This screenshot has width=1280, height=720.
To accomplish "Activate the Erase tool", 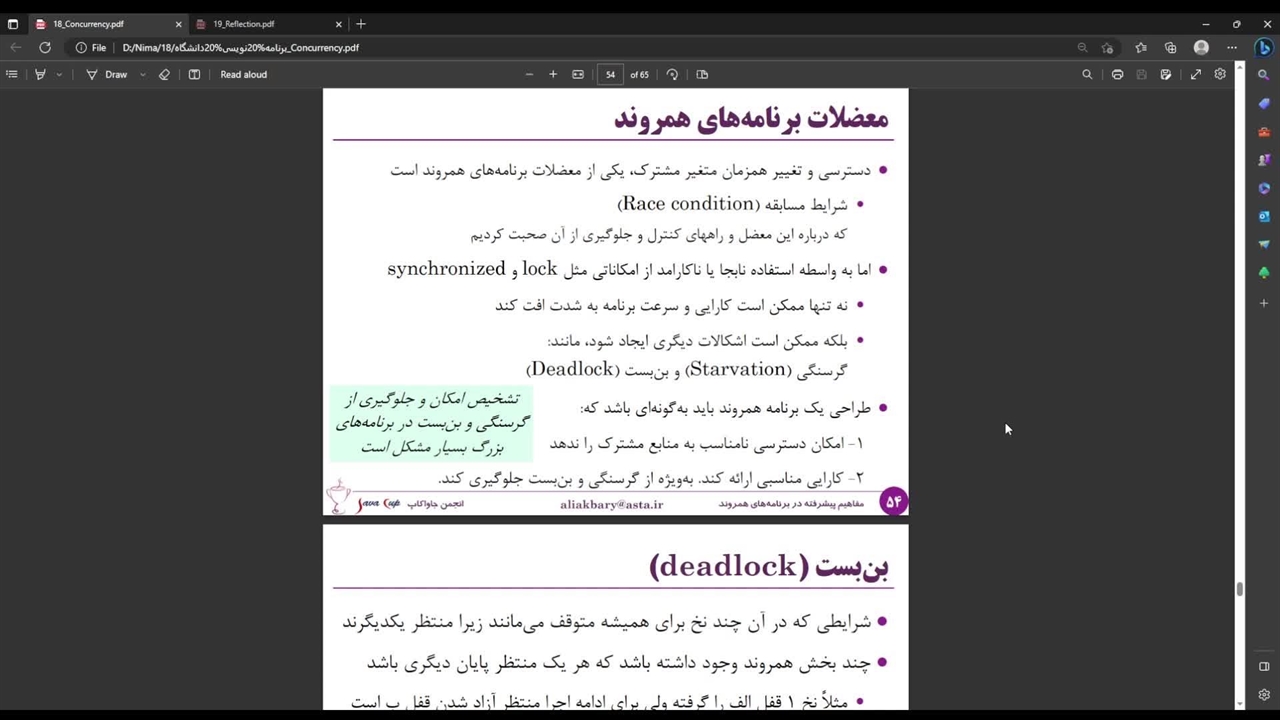I will pos(165,74).
